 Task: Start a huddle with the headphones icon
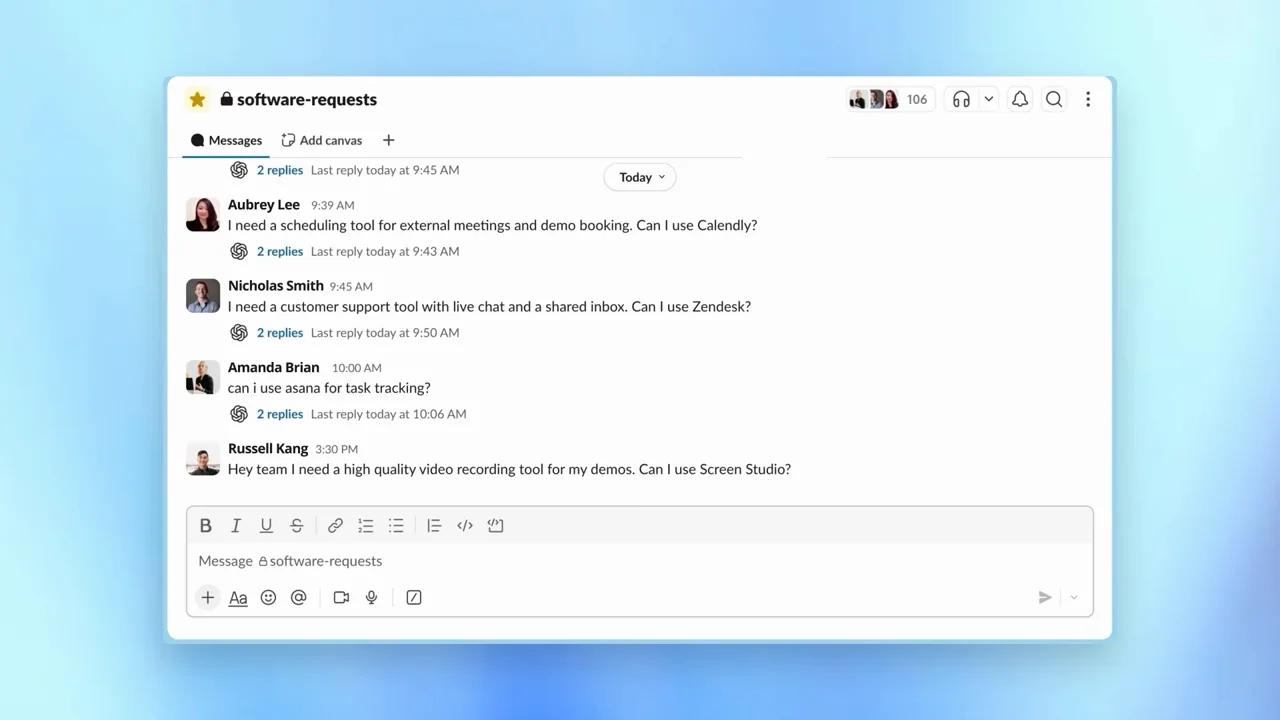(x=961, y=99)
